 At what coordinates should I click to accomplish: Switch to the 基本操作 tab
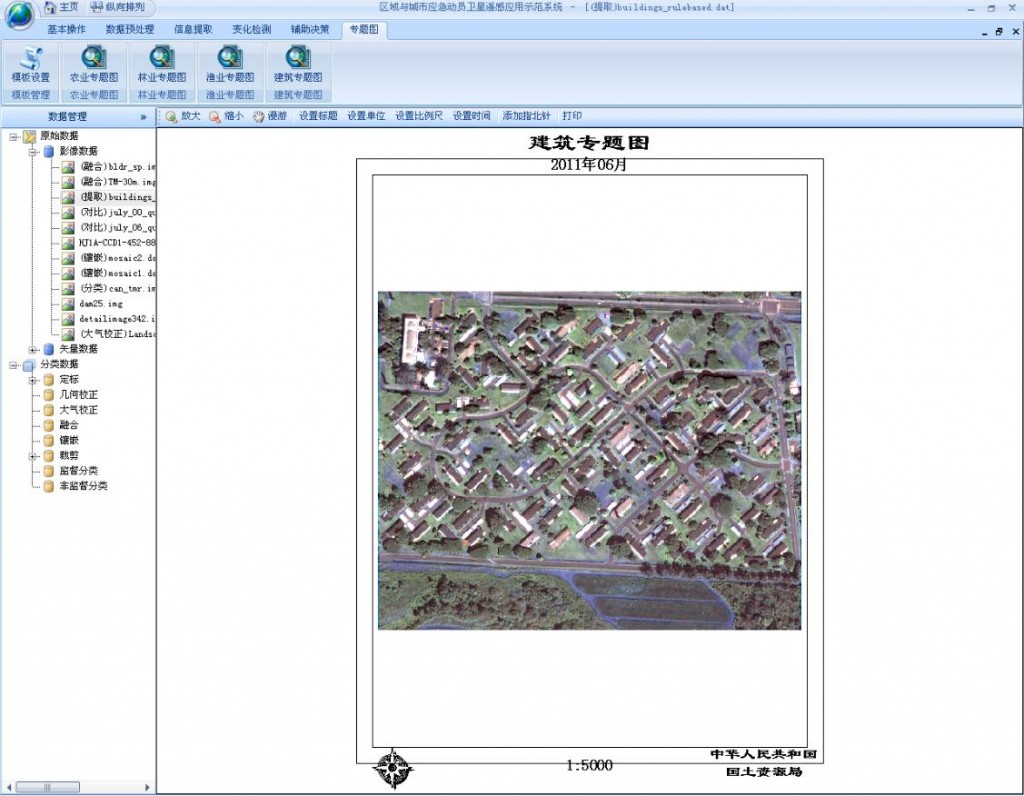coord(66,29)
